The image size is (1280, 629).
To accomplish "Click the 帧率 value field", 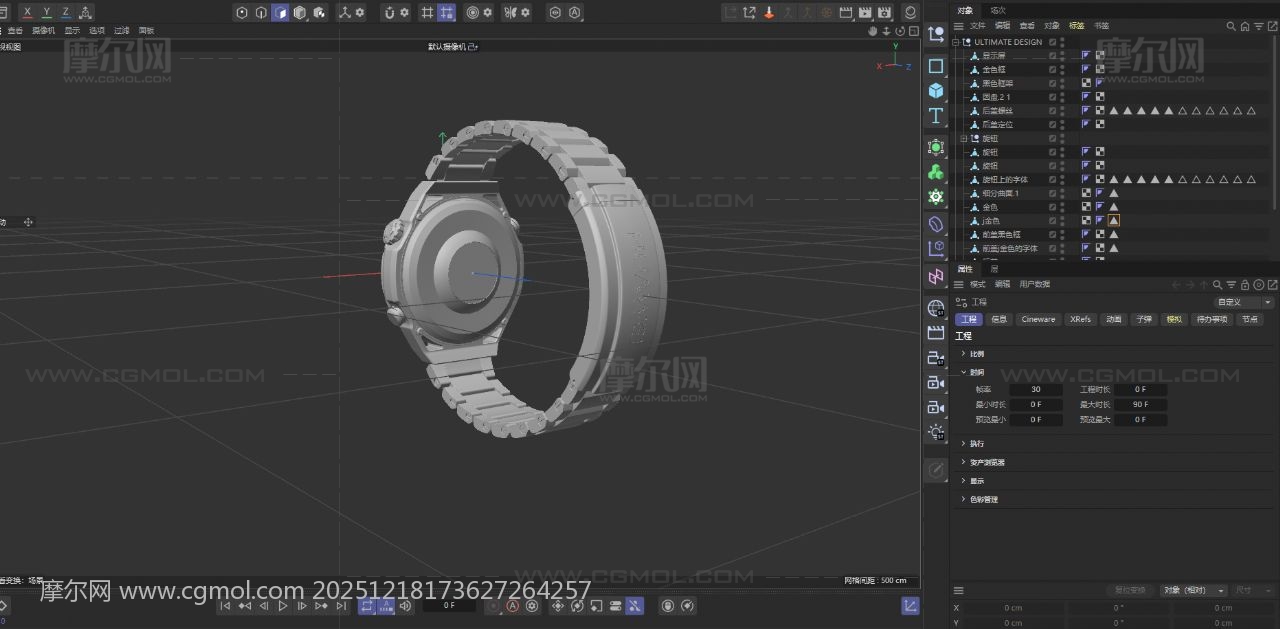I will tap(1035, 390).
